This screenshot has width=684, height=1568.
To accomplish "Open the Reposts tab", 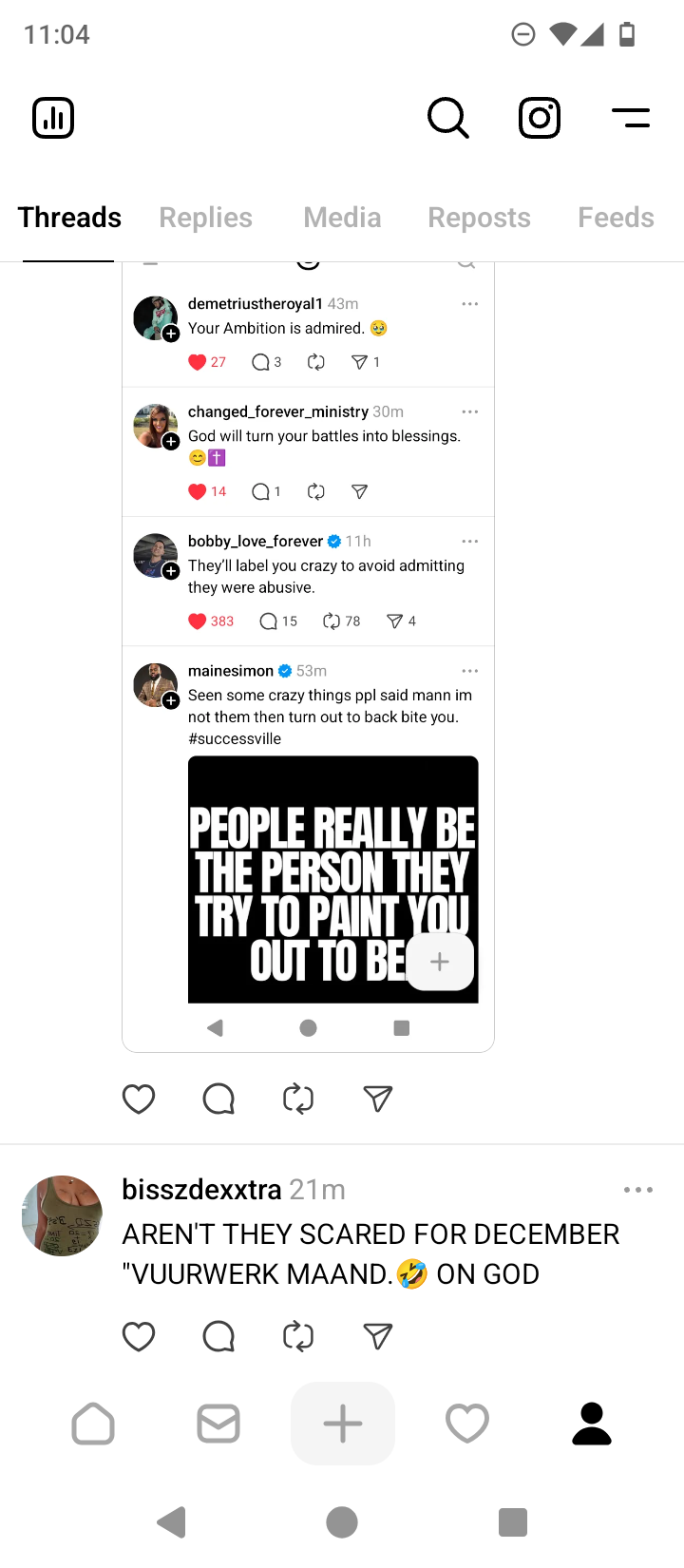I will coord(479,218).
